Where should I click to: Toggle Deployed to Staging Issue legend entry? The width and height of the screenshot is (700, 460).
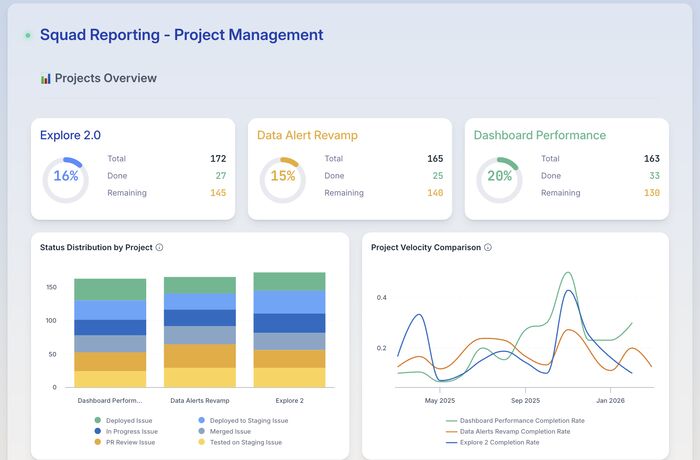pos(243,420)
